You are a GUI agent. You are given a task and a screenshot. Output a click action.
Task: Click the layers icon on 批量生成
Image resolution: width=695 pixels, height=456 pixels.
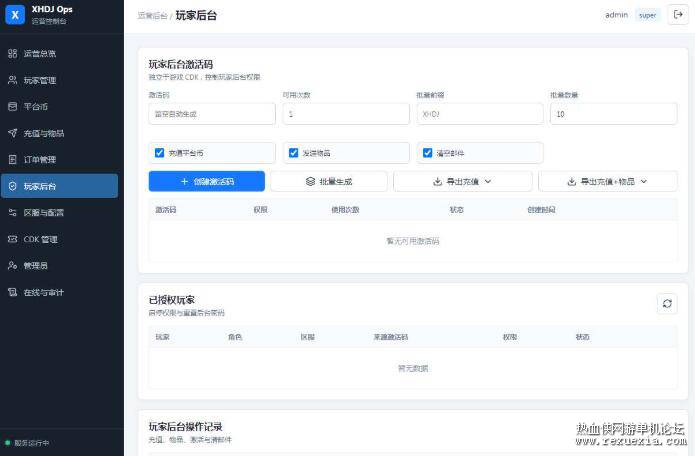[310, 181]
